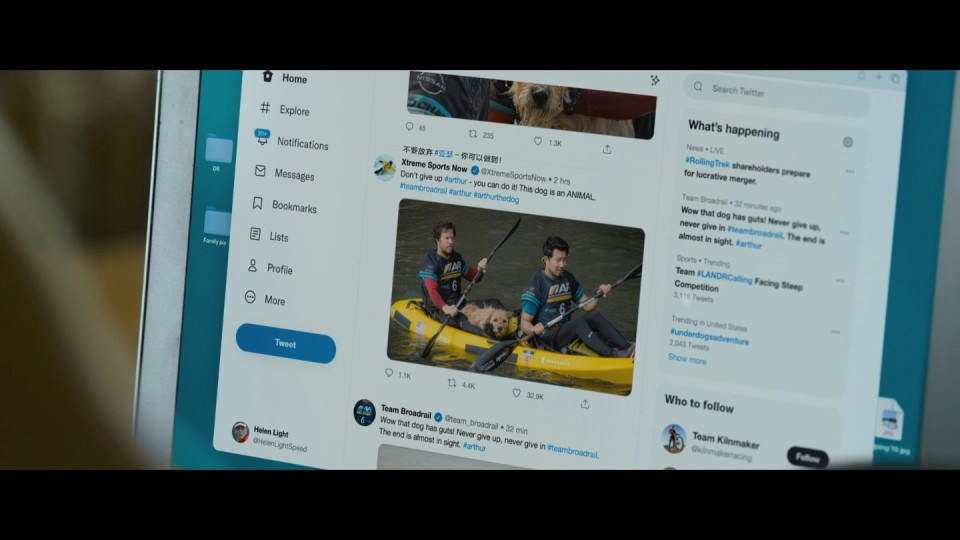The image size is (960, 540).
Task: Open the Helen Light account switcher
Action: pyautogui.click(x=269, y=438)
